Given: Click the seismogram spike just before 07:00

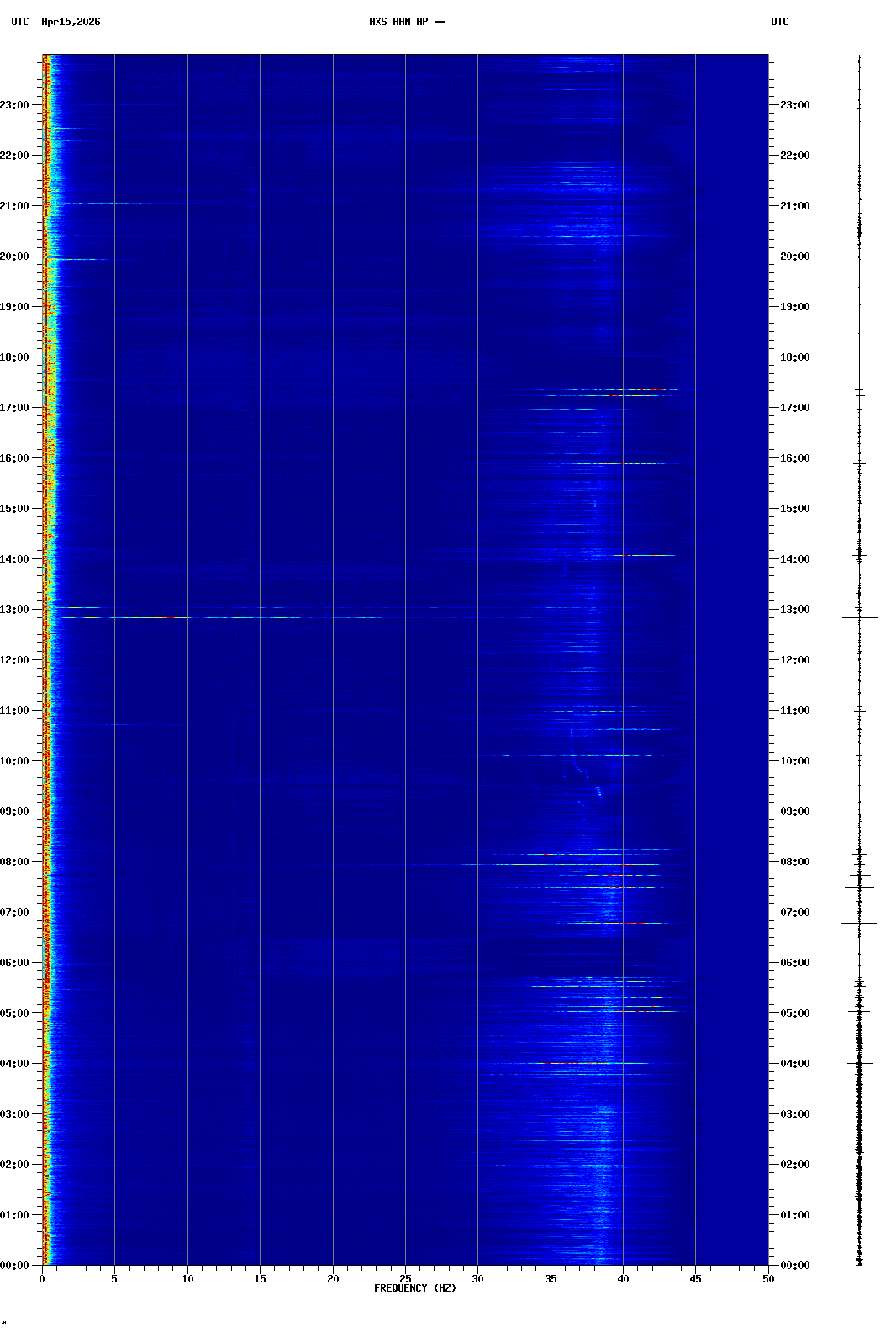Looking at the screenshot, I should click(858, 923).
